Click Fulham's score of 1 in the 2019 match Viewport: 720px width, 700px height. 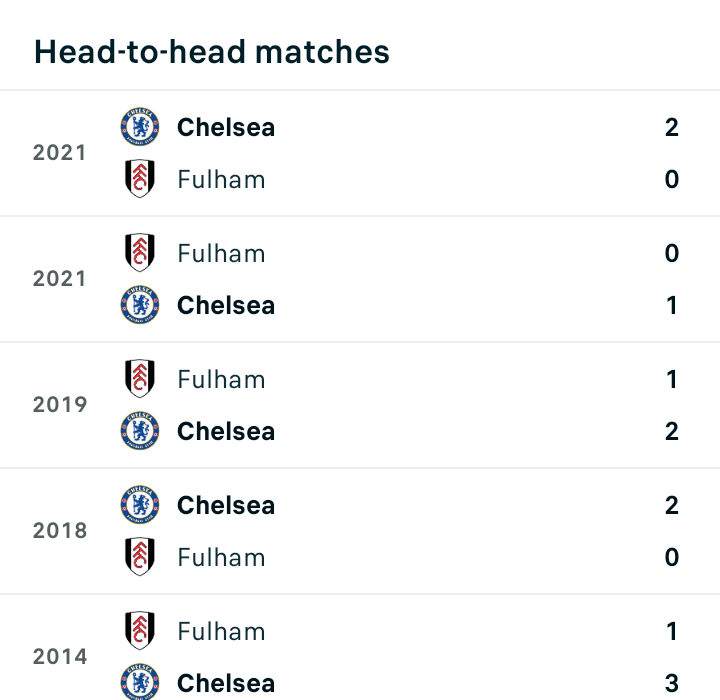click(672, 379)
